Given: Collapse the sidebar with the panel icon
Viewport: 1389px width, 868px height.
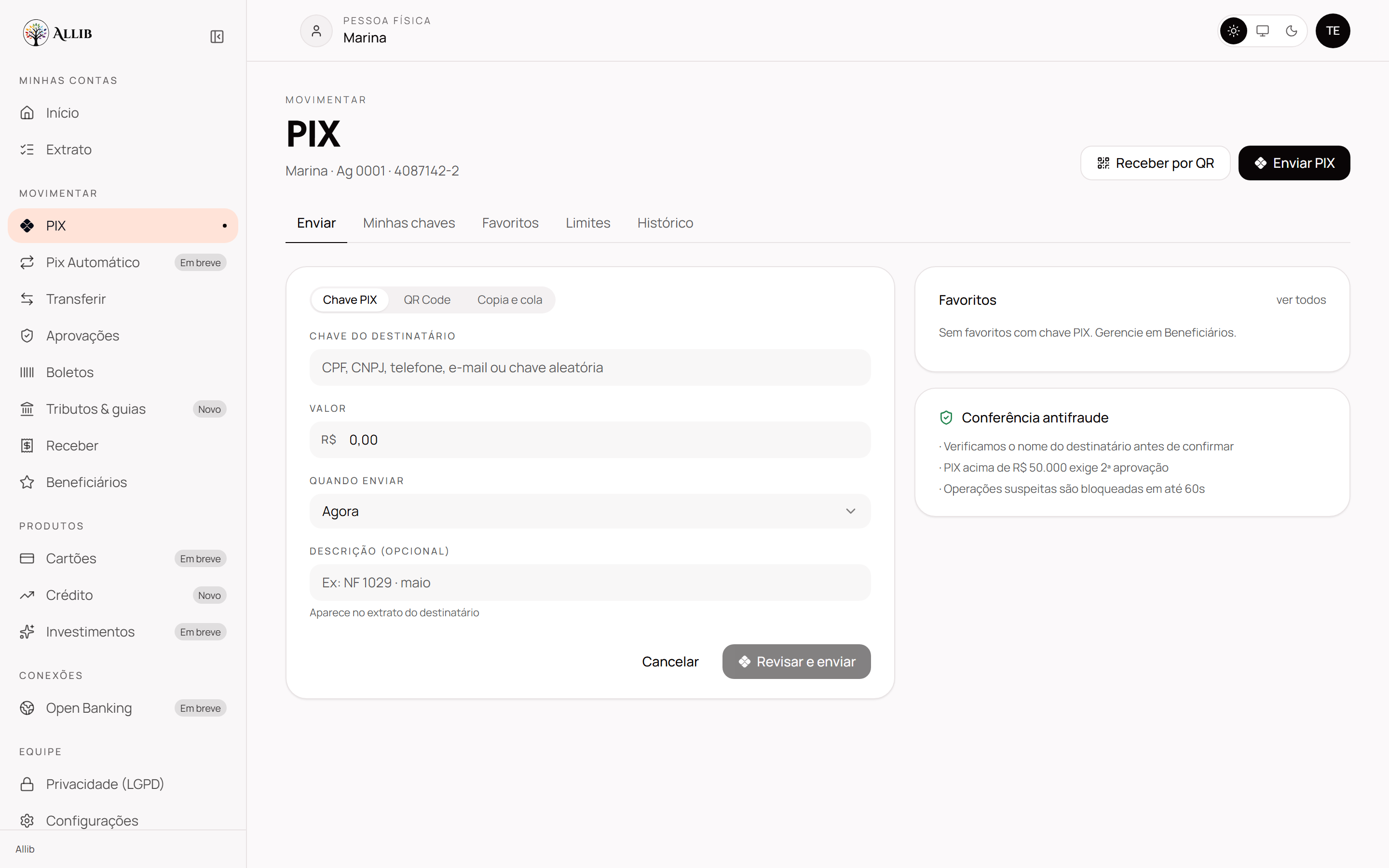Looking at the screenshot, I should coord(217,37).
